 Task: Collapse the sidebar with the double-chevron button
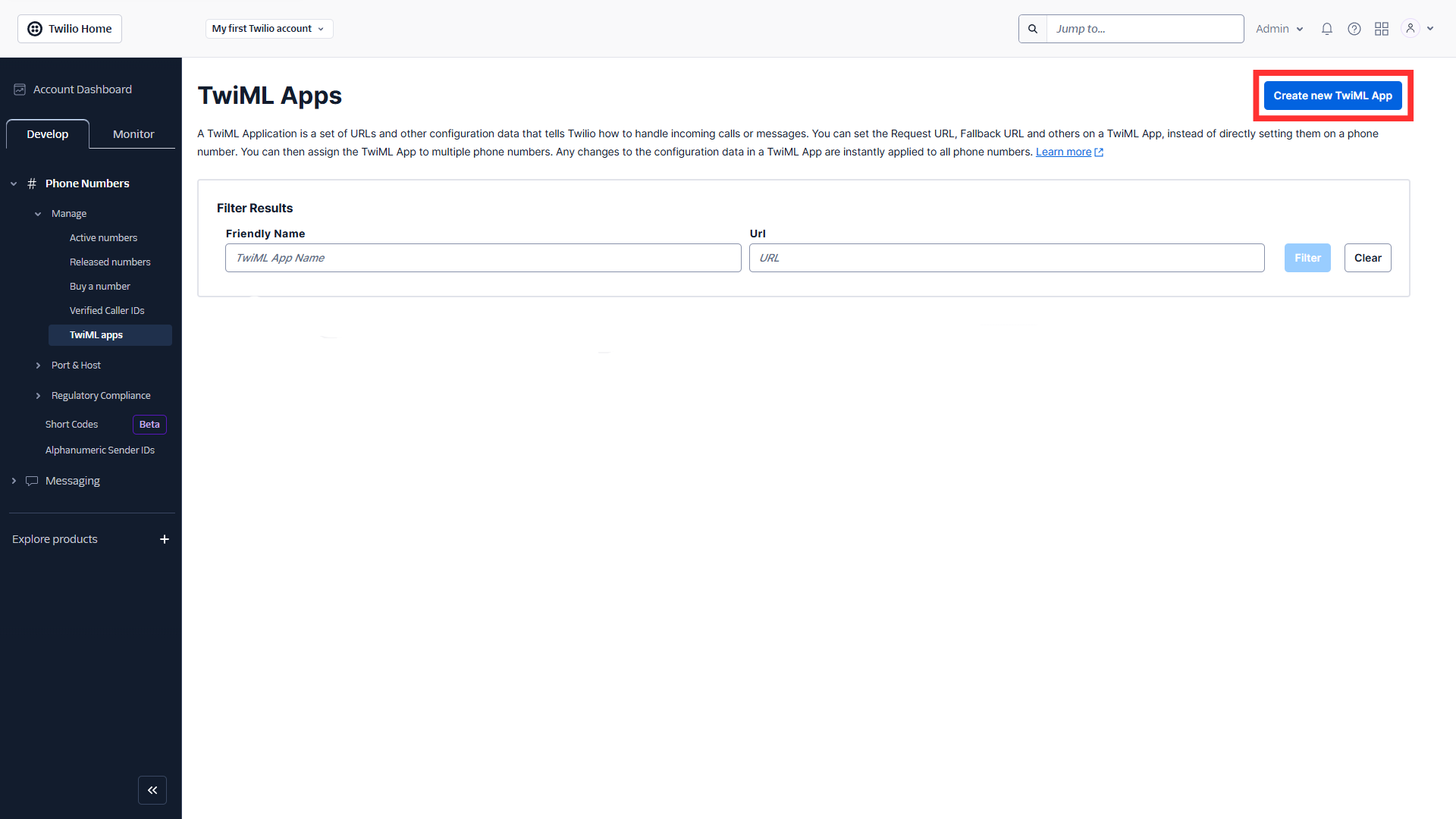click(x=152, y=790)
